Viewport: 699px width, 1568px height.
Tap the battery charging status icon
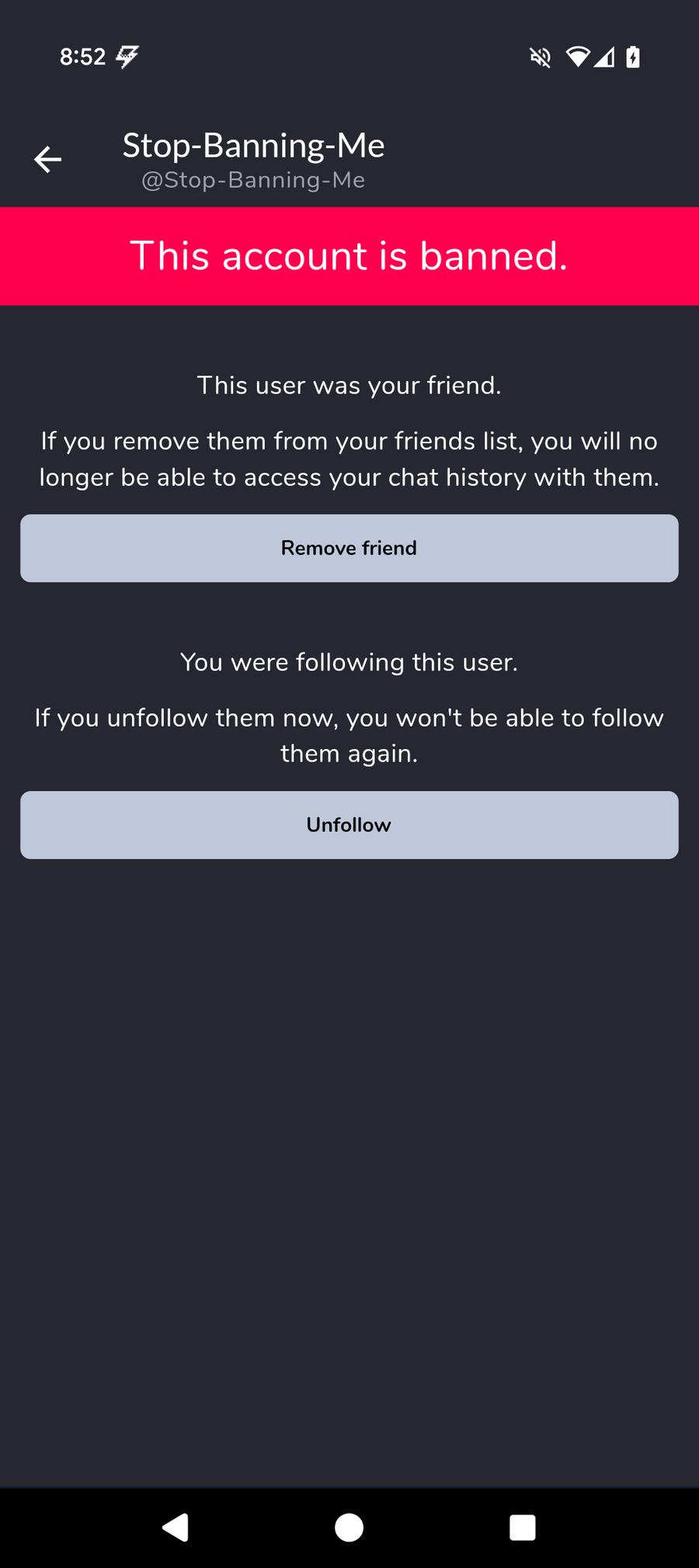(634, 57)
